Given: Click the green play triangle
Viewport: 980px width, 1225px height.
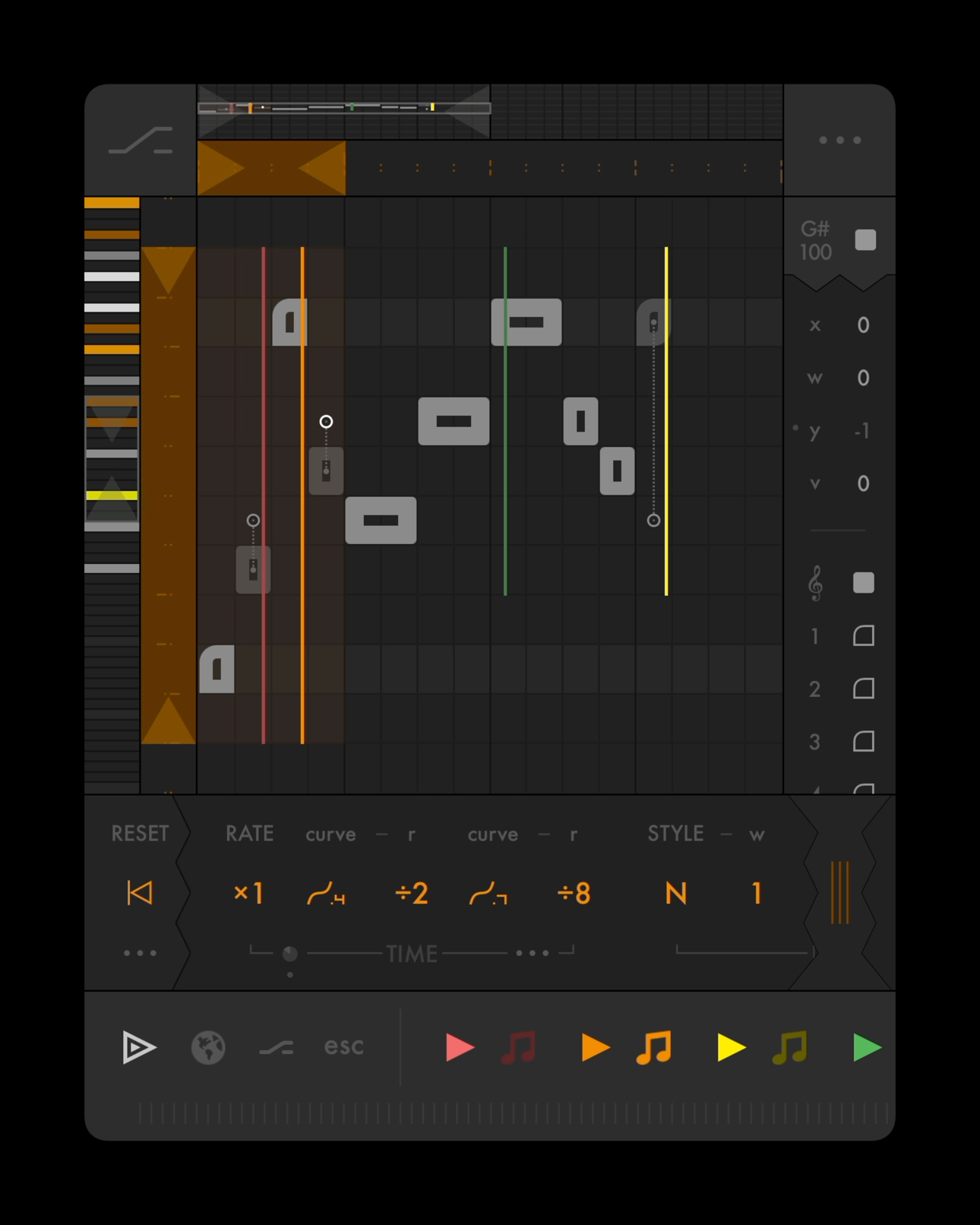Looking at the screenshot, I should point(867,1047).
